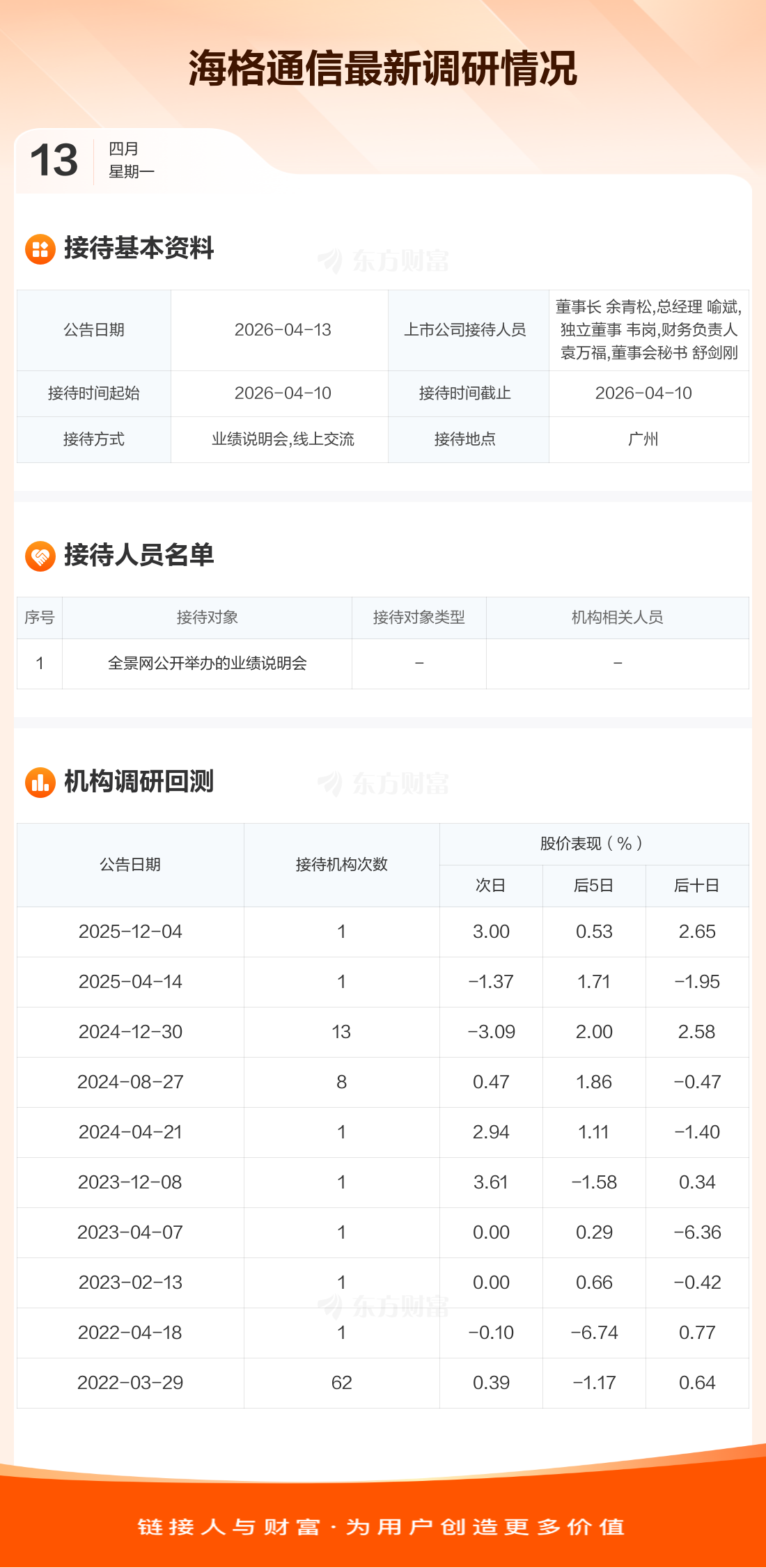Click the 接待方式 cell 业绩说明会,线上交流

(283, 439)
